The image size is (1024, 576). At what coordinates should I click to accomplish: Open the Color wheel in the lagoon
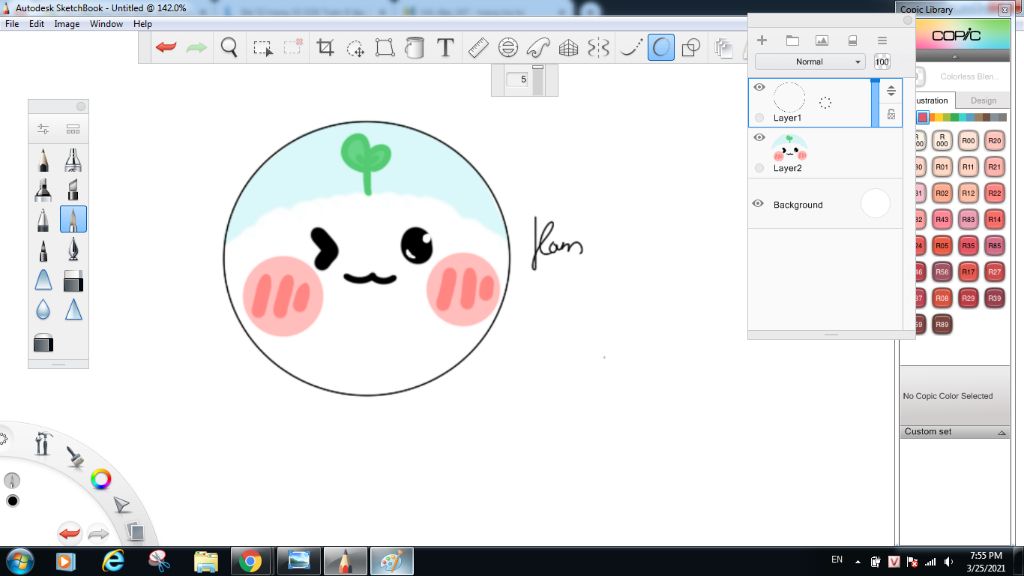click(x=101, y=479)
